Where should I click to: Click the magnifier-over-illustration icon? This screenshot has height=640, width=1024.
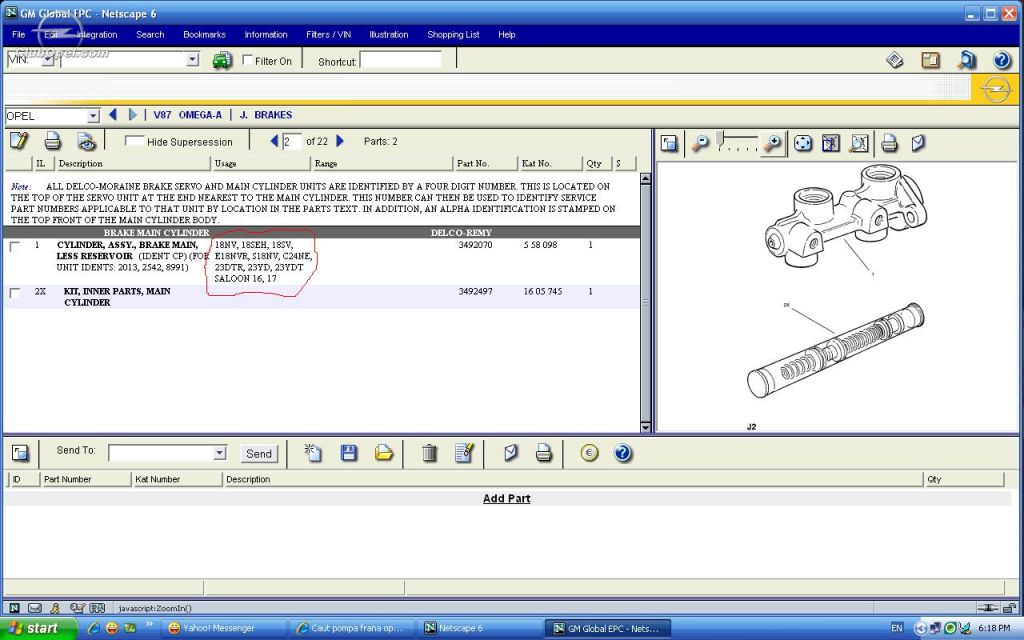tap(859, 143)
